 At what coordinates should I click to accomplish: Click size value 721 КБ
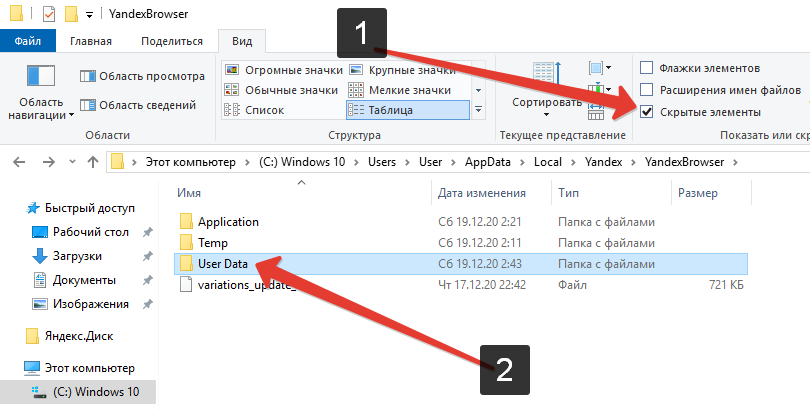tap(726, 285)
